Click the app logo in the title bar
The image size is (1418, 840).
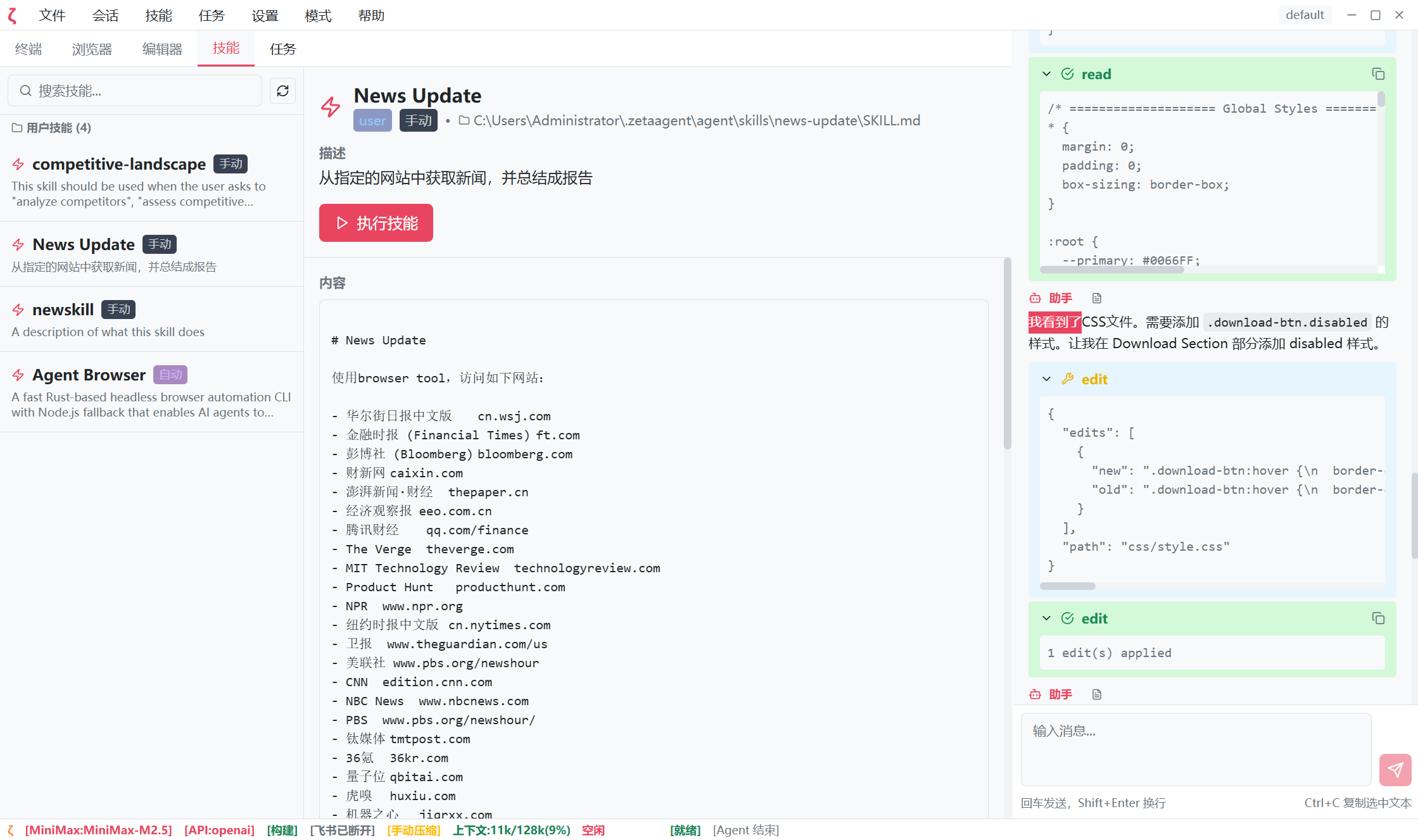coord(12,15)
